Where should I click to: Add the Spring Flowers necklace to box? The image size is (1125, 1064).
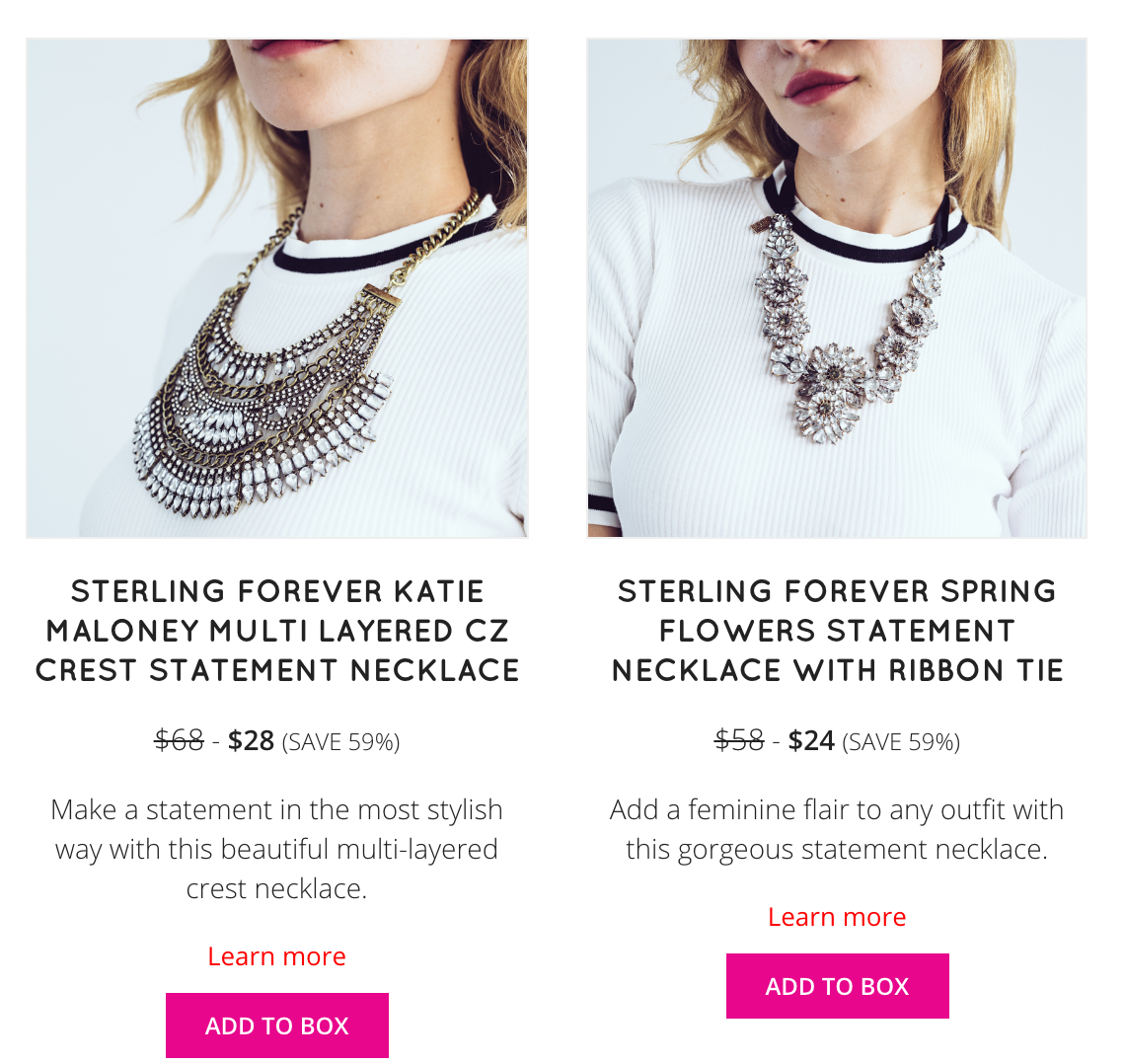click(x=837, y=986)
